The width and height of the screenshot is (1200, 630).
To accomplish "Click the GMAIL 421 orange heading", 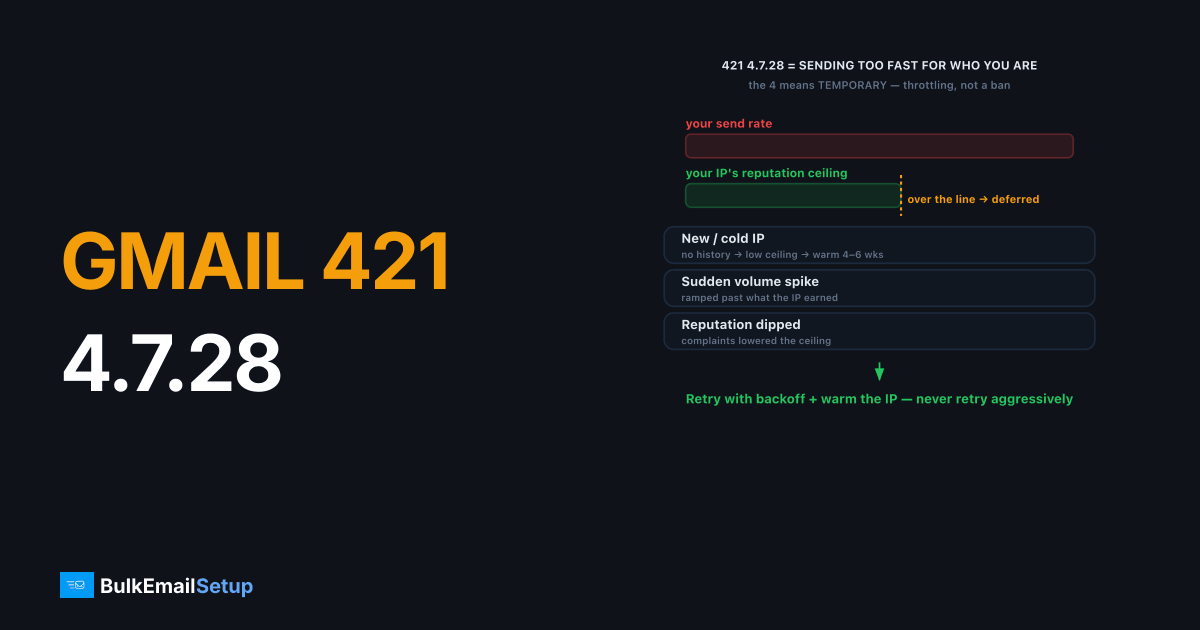I will [256, 262].
